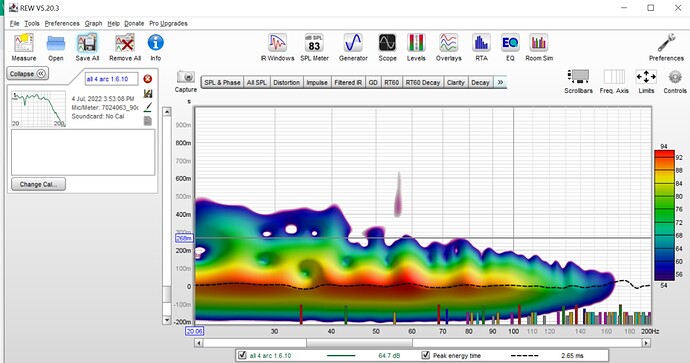This screenshot has width=690, height=363.
Task: Open the EQ window
Action: [x=510, y=47]
